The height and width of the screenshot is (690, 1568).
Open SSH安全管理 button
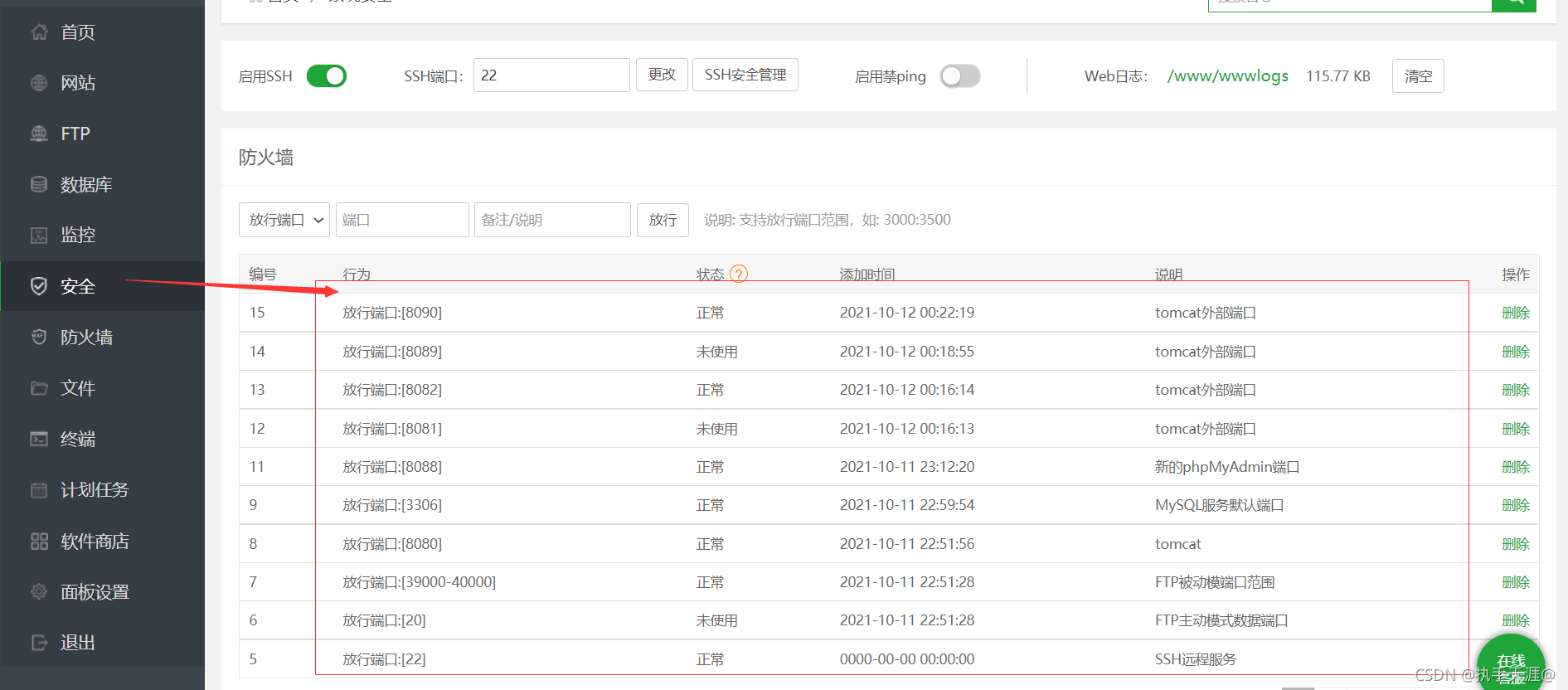click(745, 75)
